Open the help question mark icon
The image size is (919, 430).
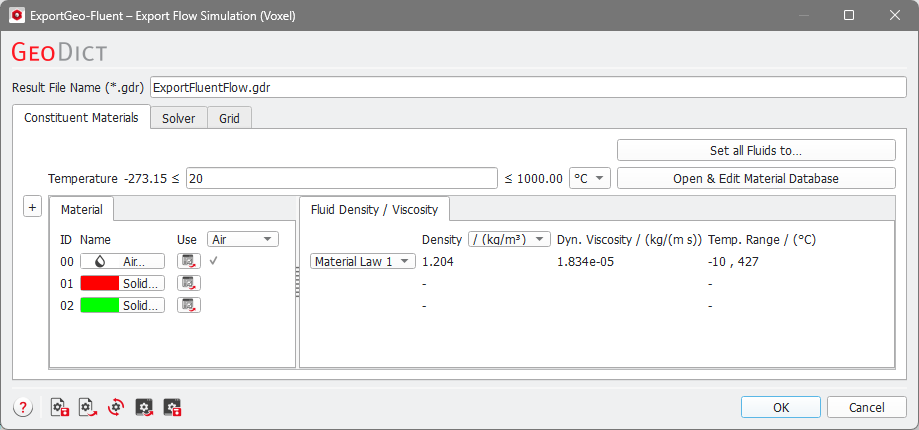(x=22, y=407)
